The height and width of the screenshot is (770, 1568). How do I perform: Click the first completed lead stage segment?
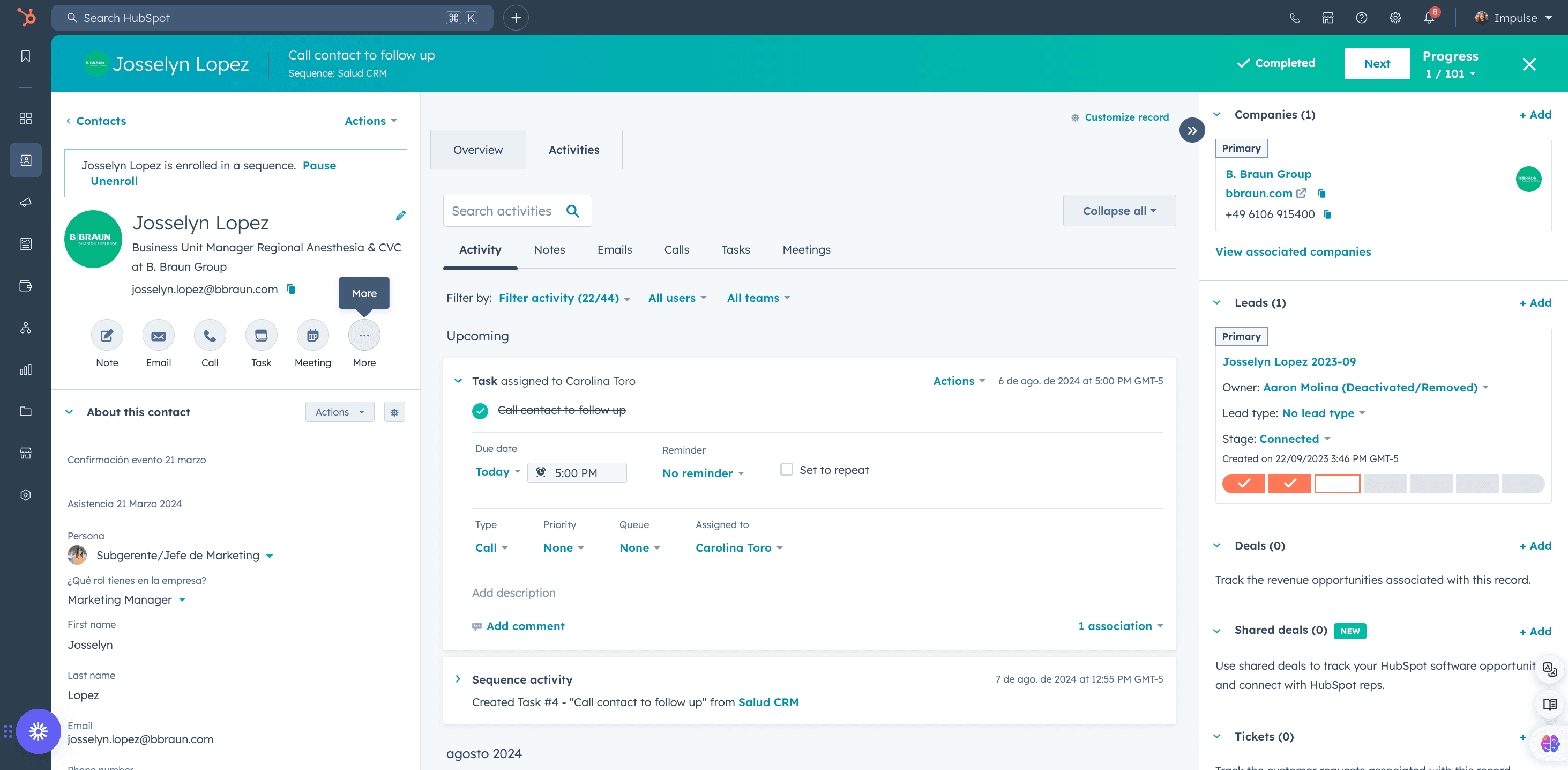click(x=1243, y=484)
